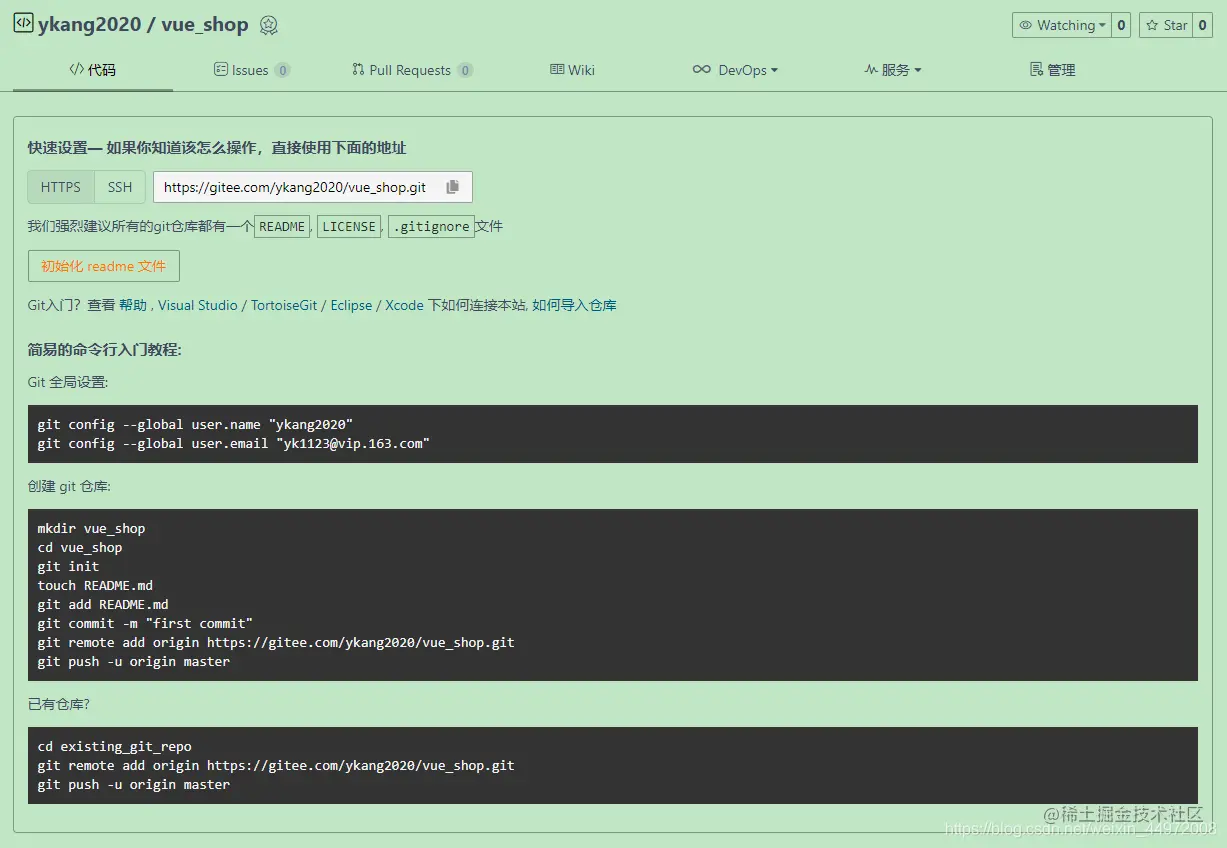Open the Watching dropdown
This screenshot has height=848, width=1227.
[x=1061, y=25]
